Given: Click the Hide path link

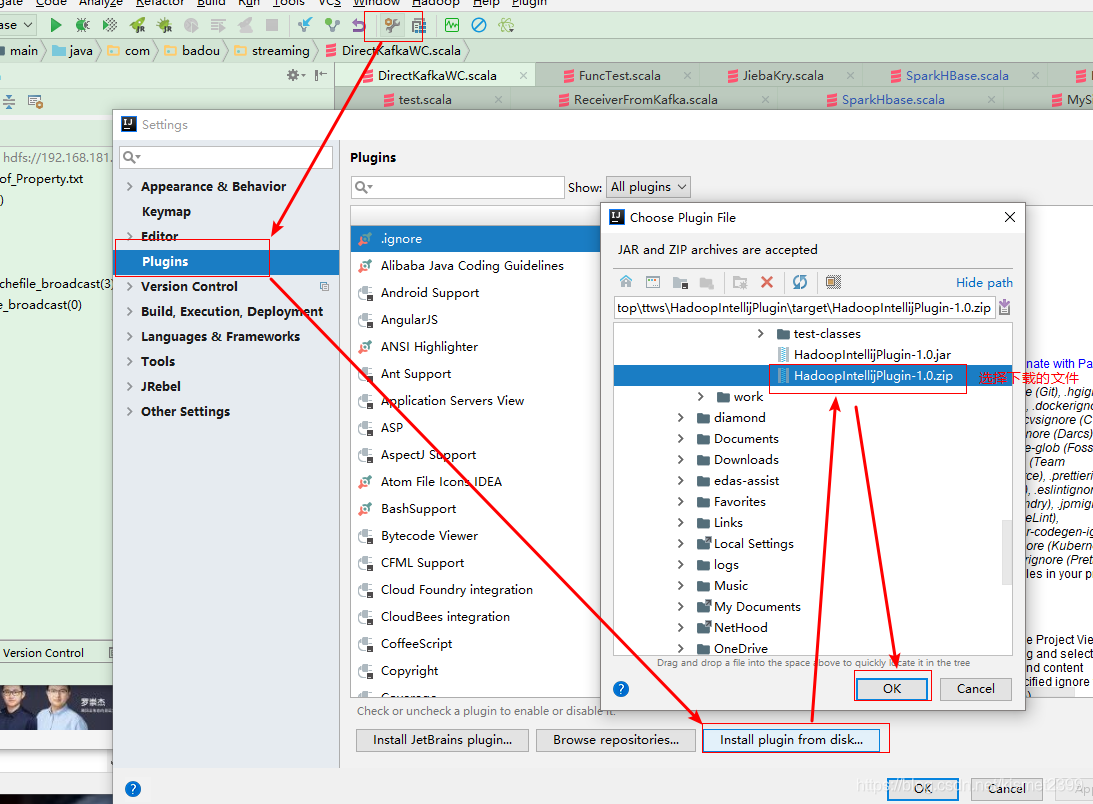Looking at the screenshot, I should (984, 282).
